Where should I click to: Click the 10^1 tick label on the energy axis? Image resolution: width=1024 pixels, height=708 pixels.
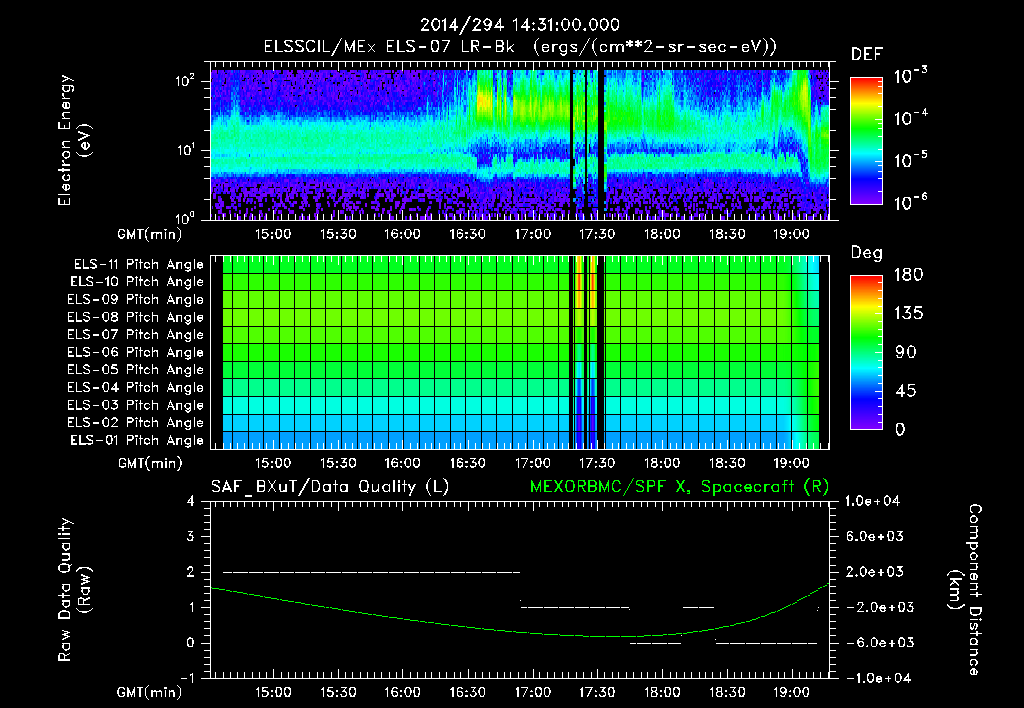[185, 150]
